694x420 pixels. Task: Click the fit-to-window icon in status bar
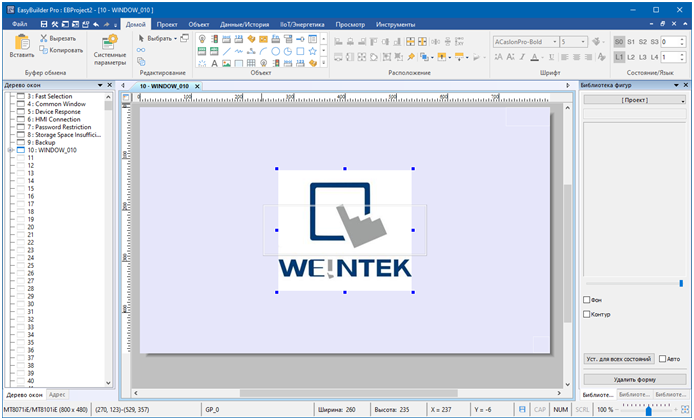[x=685, y=409]
